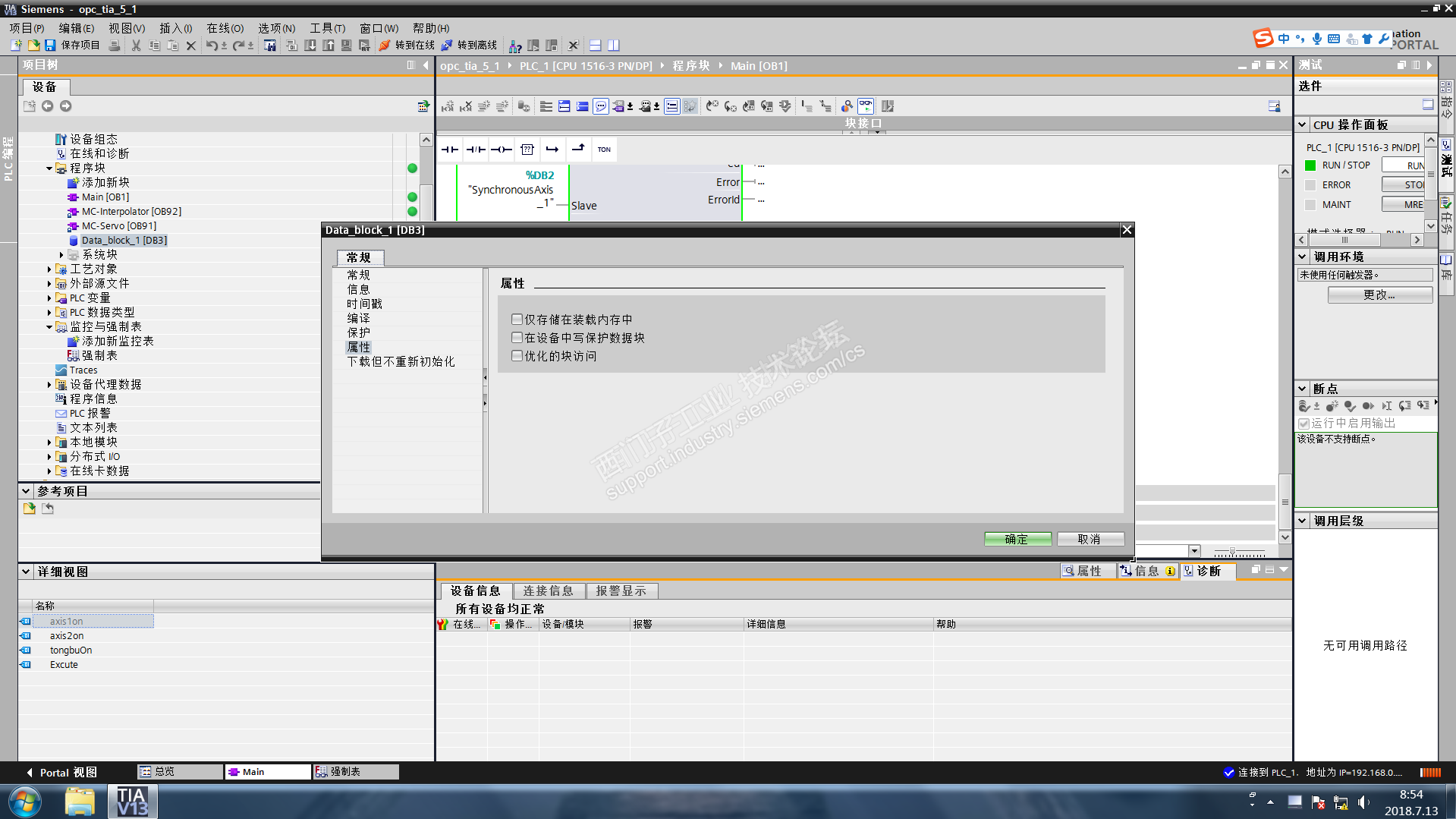1456x819 pixels.
Task: Open the 工具(T) menu
Action: coord(327,28)
